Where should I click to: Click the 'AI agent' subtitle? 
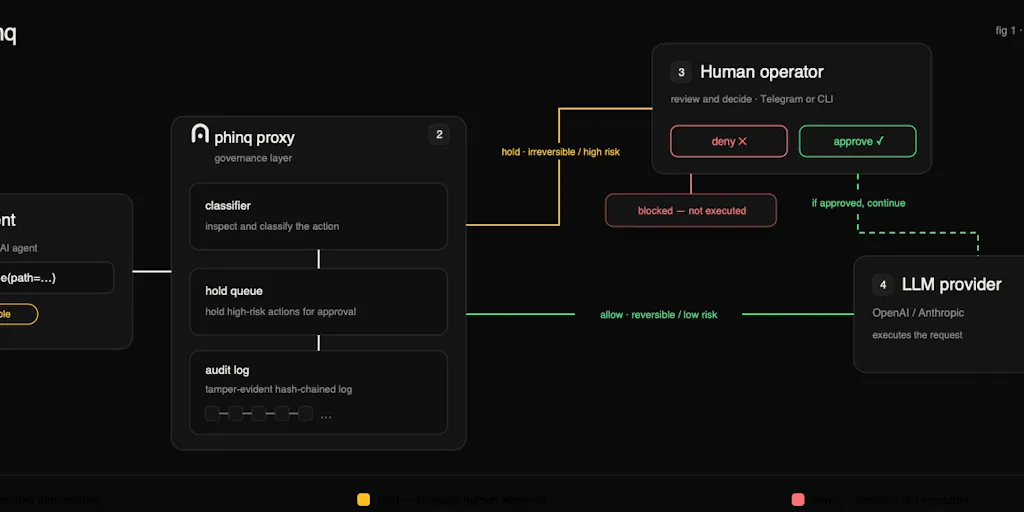pyautogui.click(x=19, y=248)
